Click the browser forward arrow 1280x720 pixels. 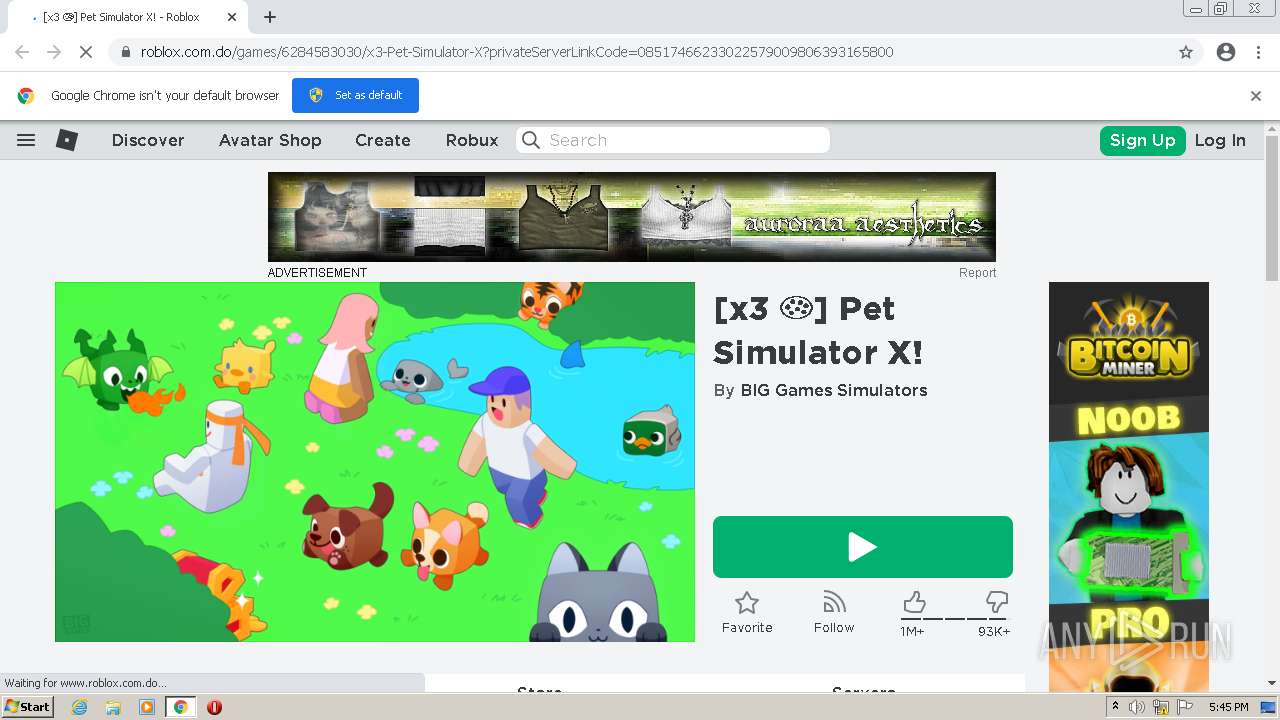(54, 52)
